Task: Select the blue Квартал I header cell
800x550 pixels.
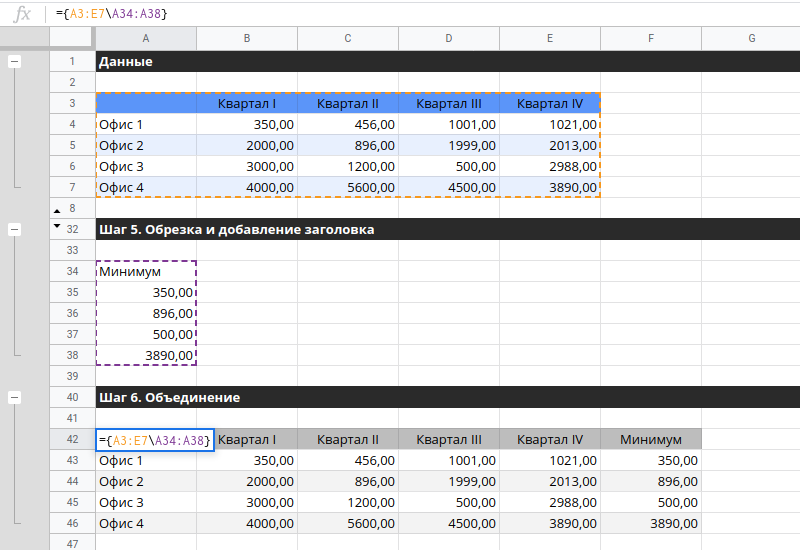Action: point(246,104)
